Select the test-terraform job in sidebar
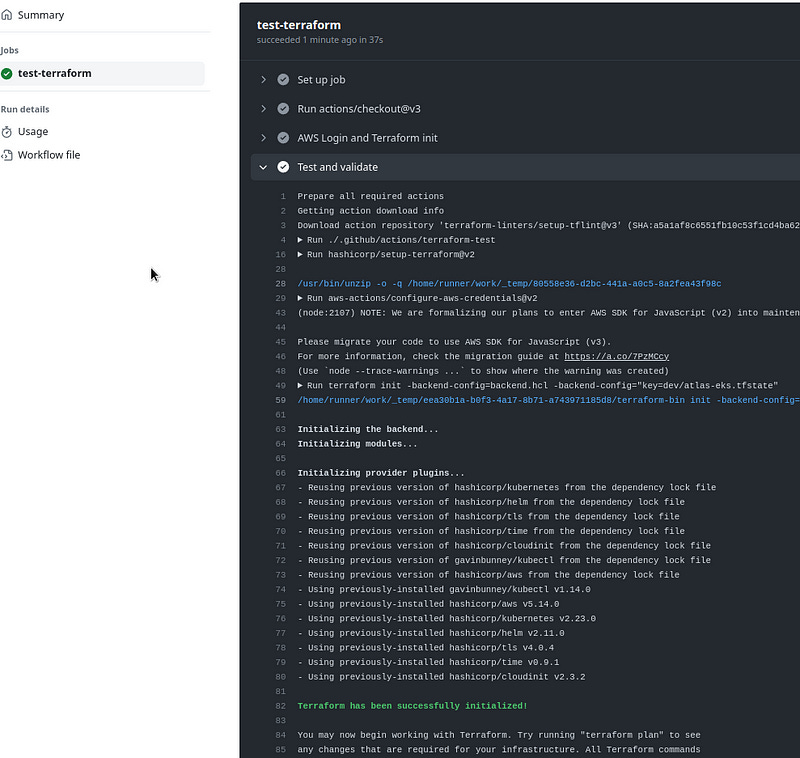Screen dimensions: 800x758 tap(102, 73)
